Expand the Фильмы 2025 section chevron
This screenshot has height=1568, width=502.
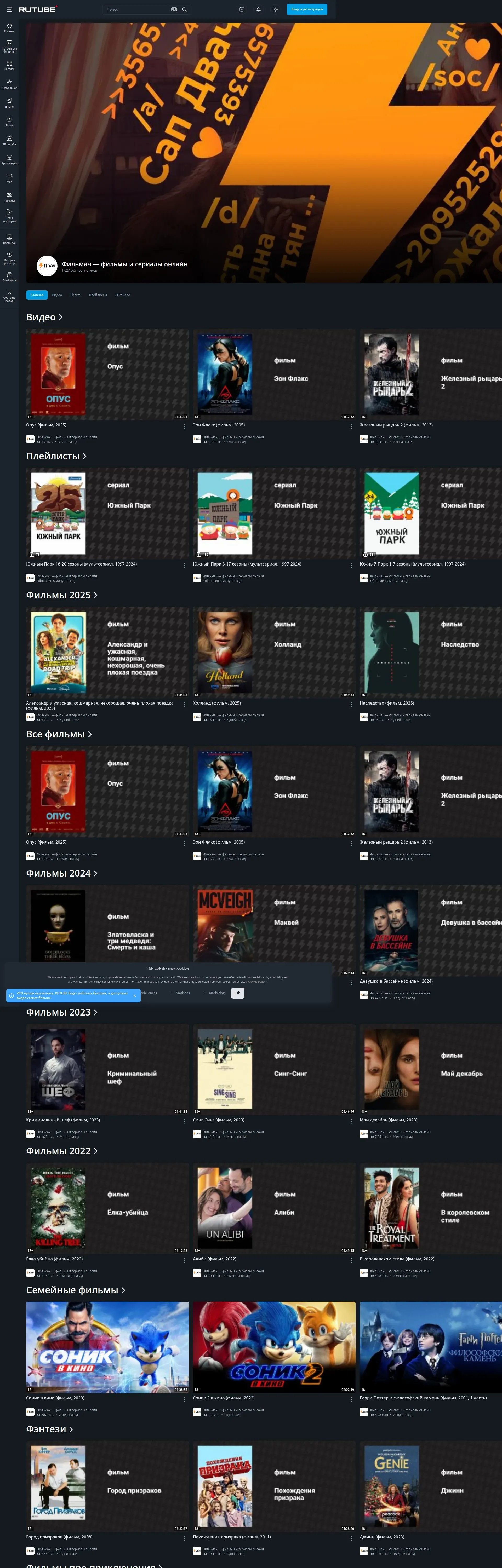(x=96, y=595)
